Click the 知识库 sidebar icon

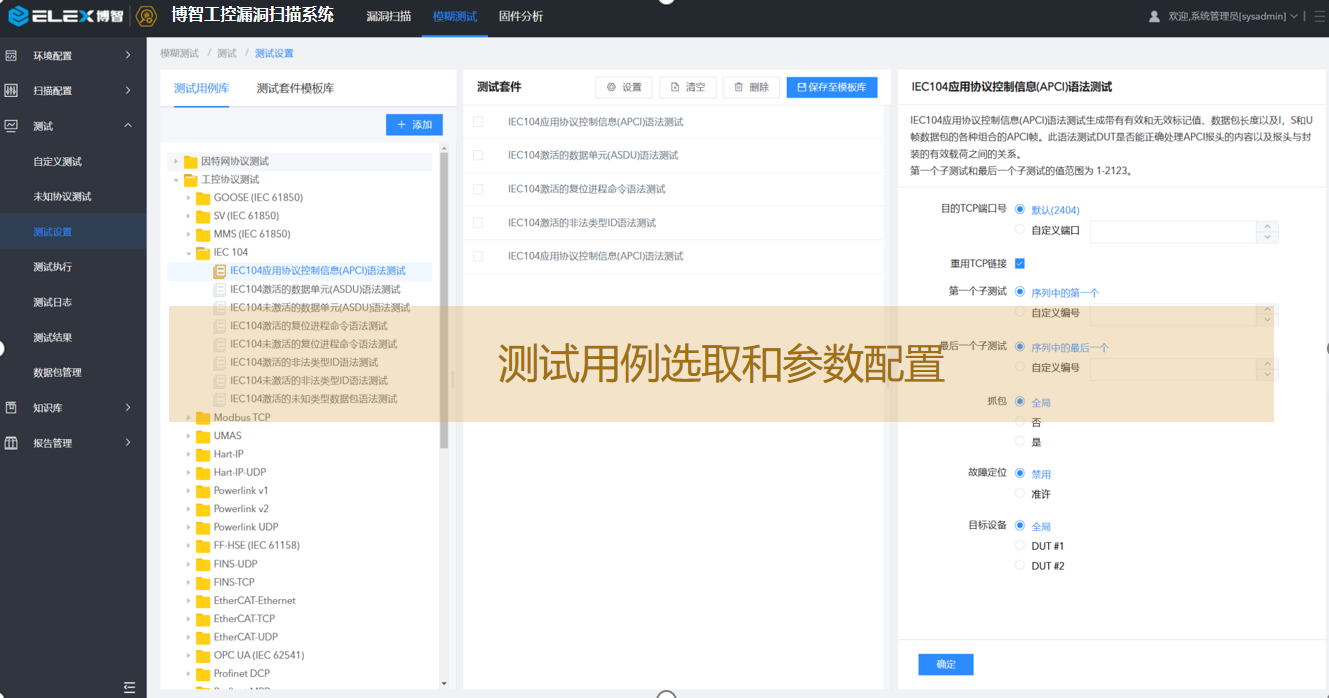click(12, 407)
